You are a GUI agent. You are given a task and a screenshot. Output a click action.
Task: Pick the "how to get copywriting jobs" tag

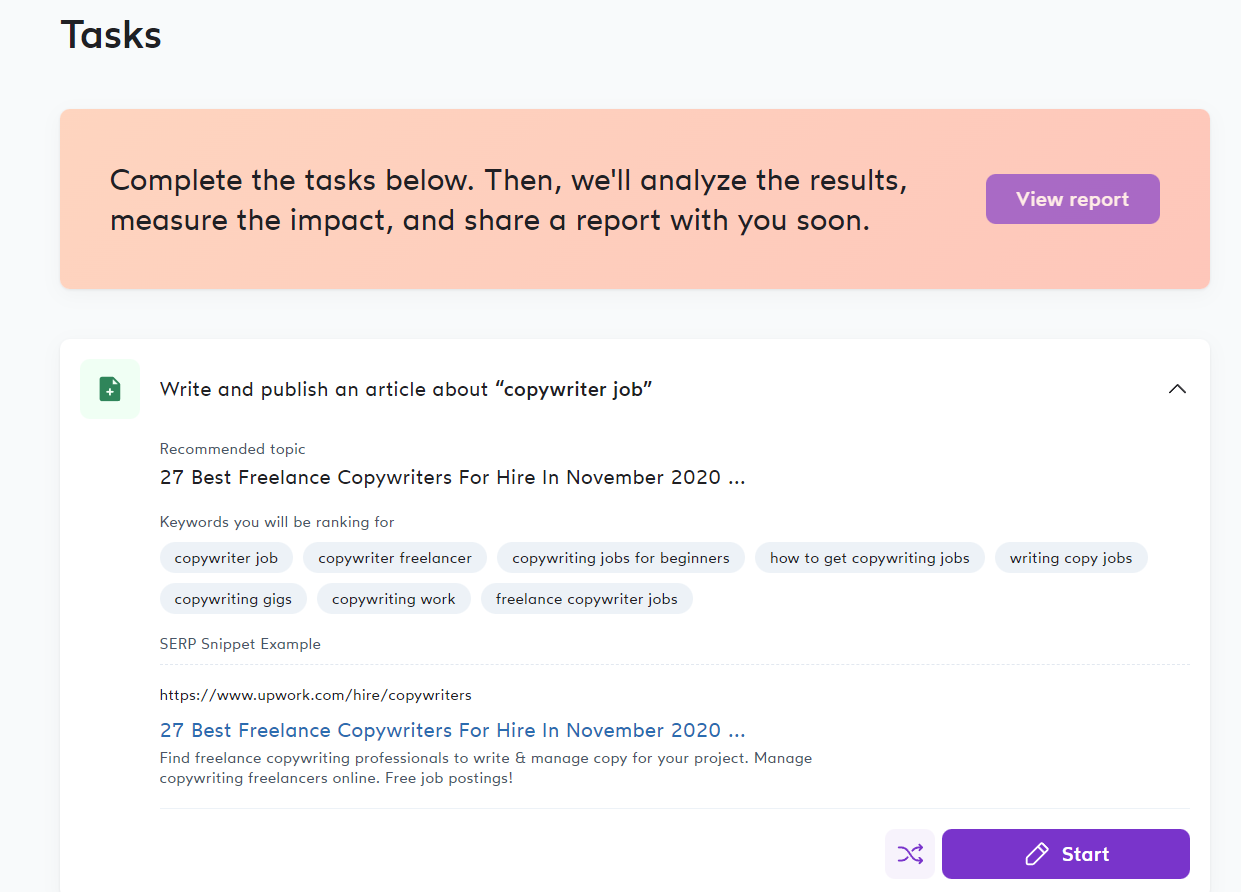coord(870,558)
